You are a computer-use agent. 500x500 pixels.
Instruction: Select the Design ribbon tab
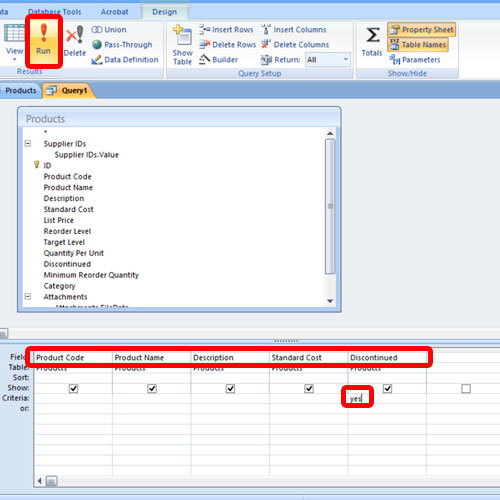pyautogui.click(x=165, y=12)
